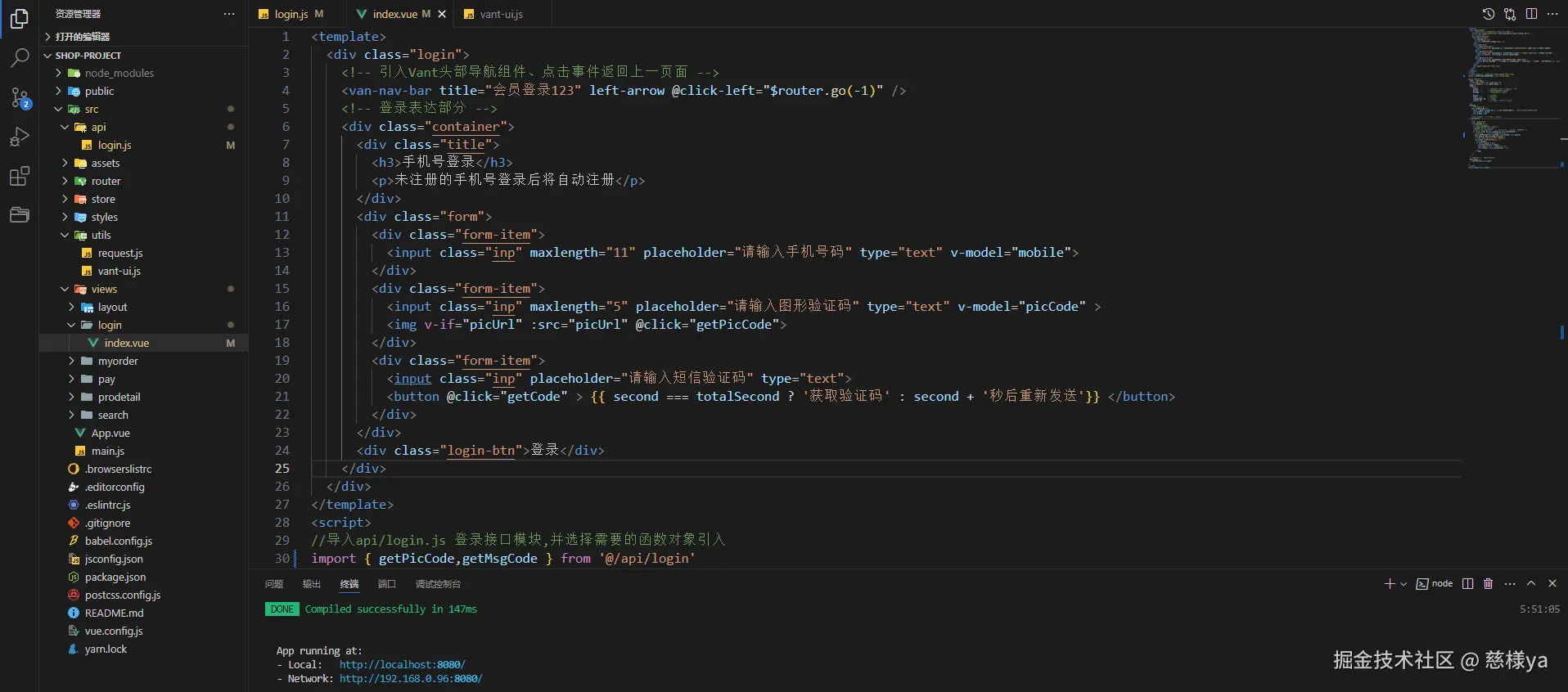Viewport: 1568px width, 692px height.
Task: Expand the 打开的编辑器 section
Action: click(x=144, y=37)
